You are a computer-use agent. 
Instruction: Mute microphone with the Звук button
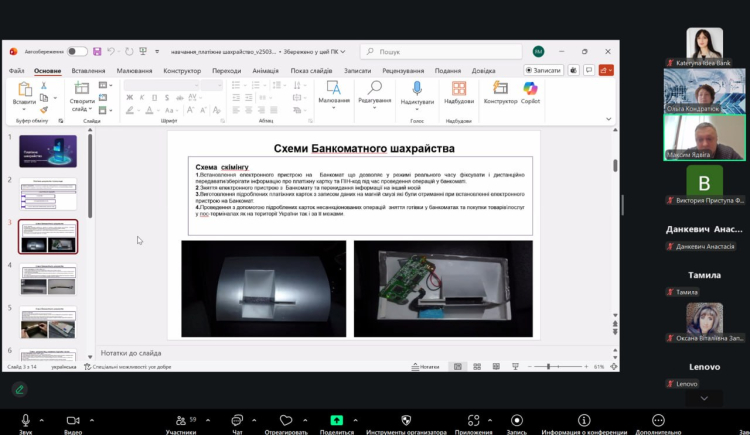tap(25, 421)
